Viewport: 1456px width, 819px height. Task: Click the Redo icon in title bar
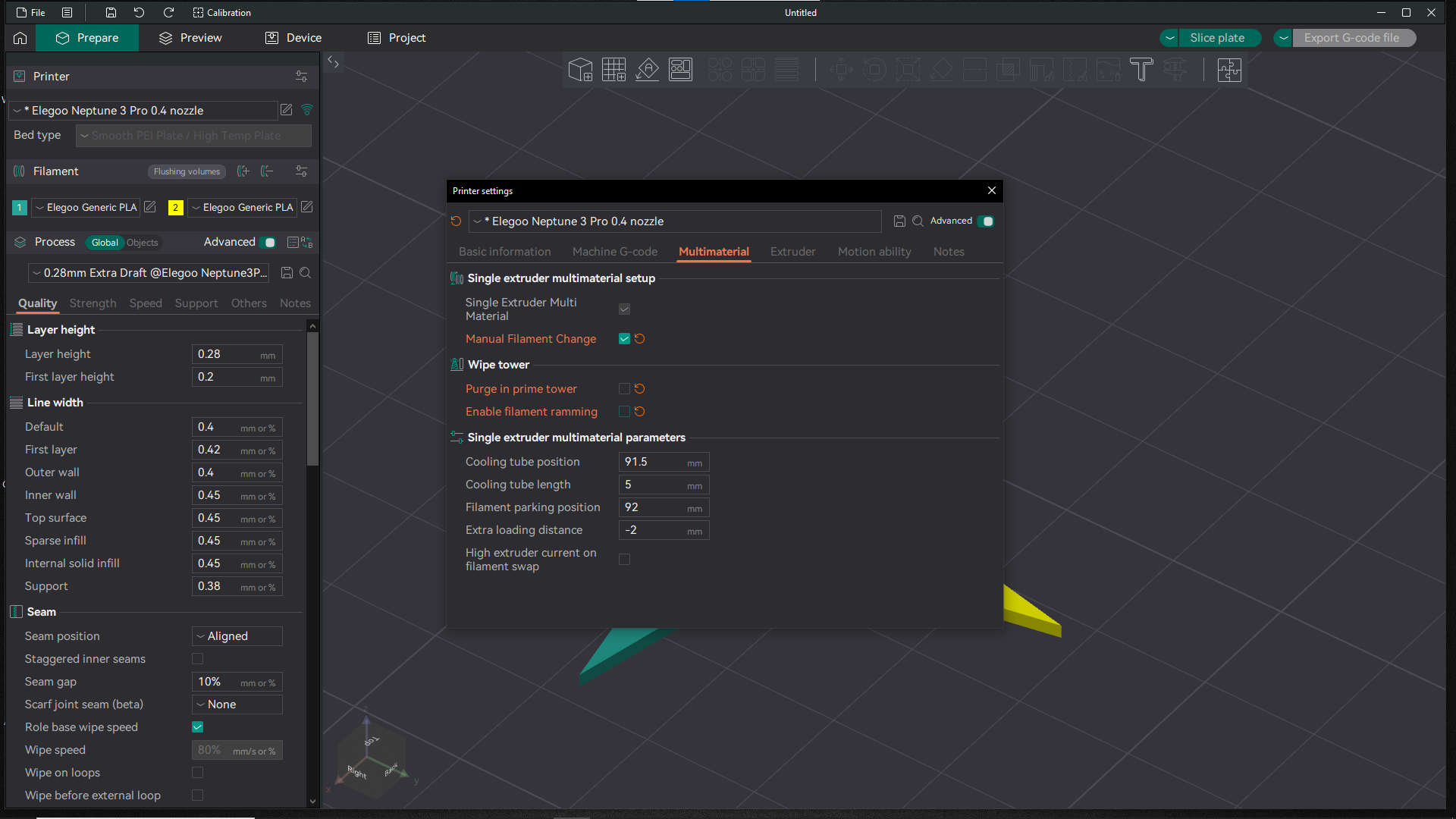coord(168,12)
